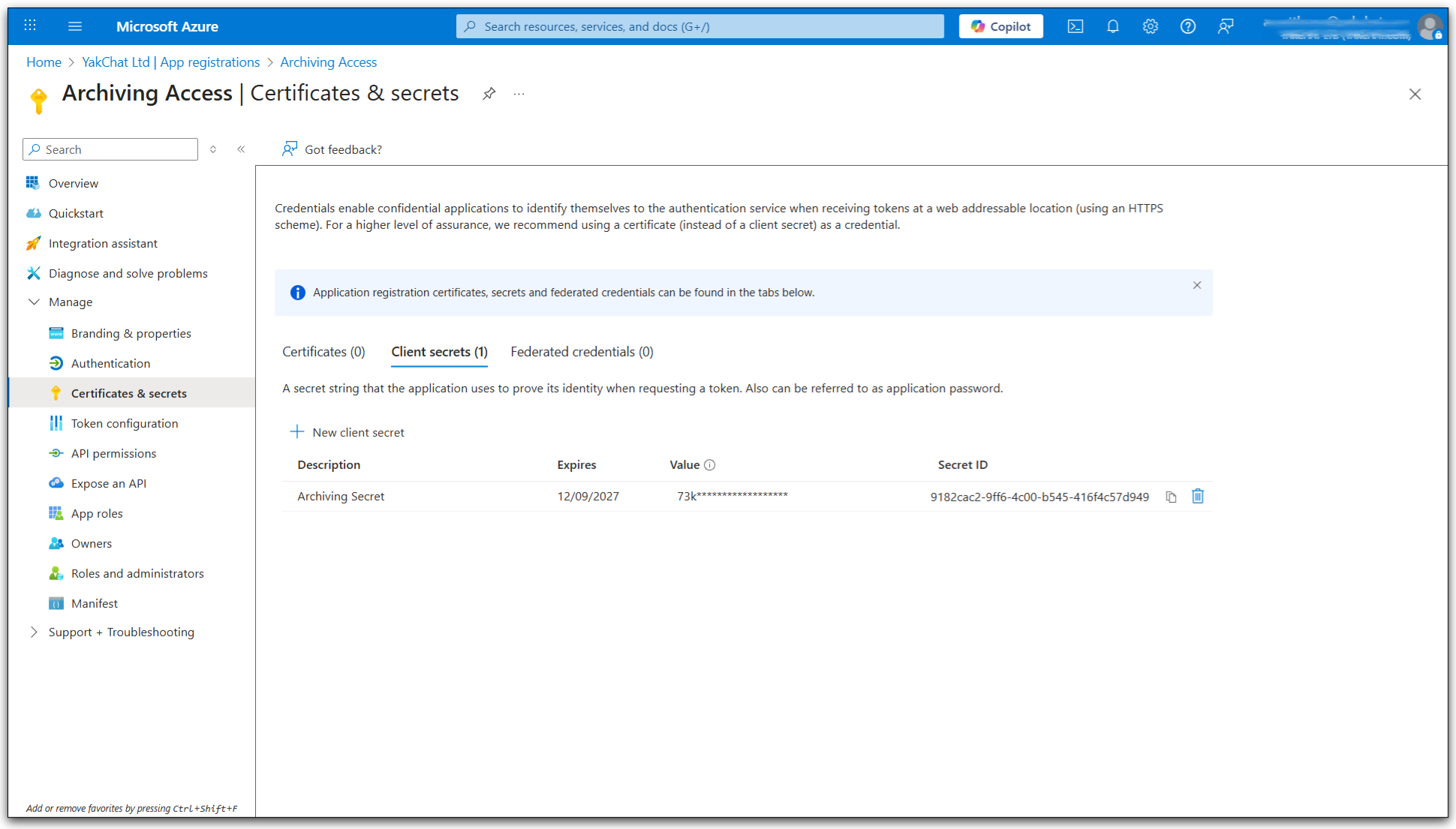
Task: Dismiss the information banner
Action: 1197,285
